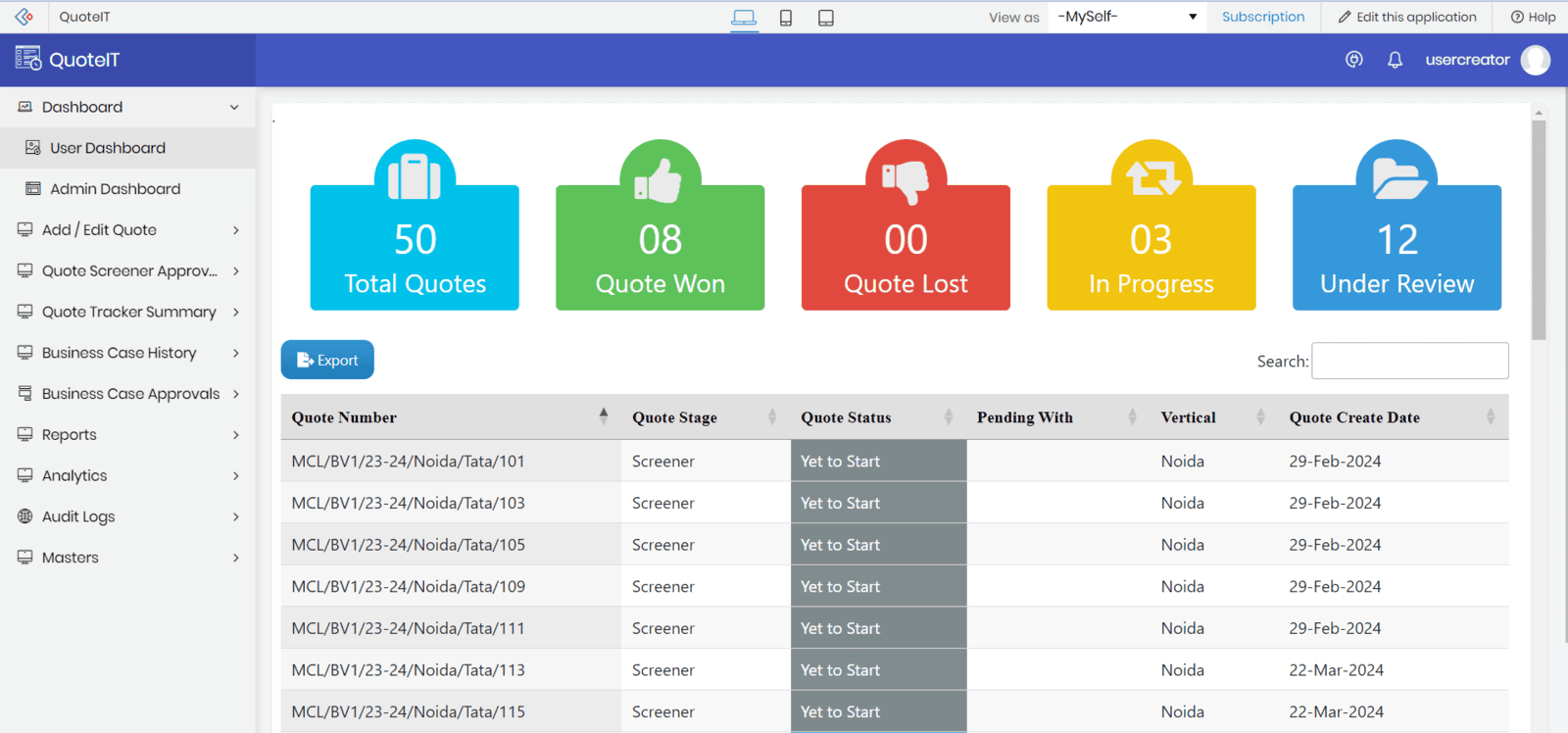
Task: Open the Admin Dashboard page
Action: 115,189
